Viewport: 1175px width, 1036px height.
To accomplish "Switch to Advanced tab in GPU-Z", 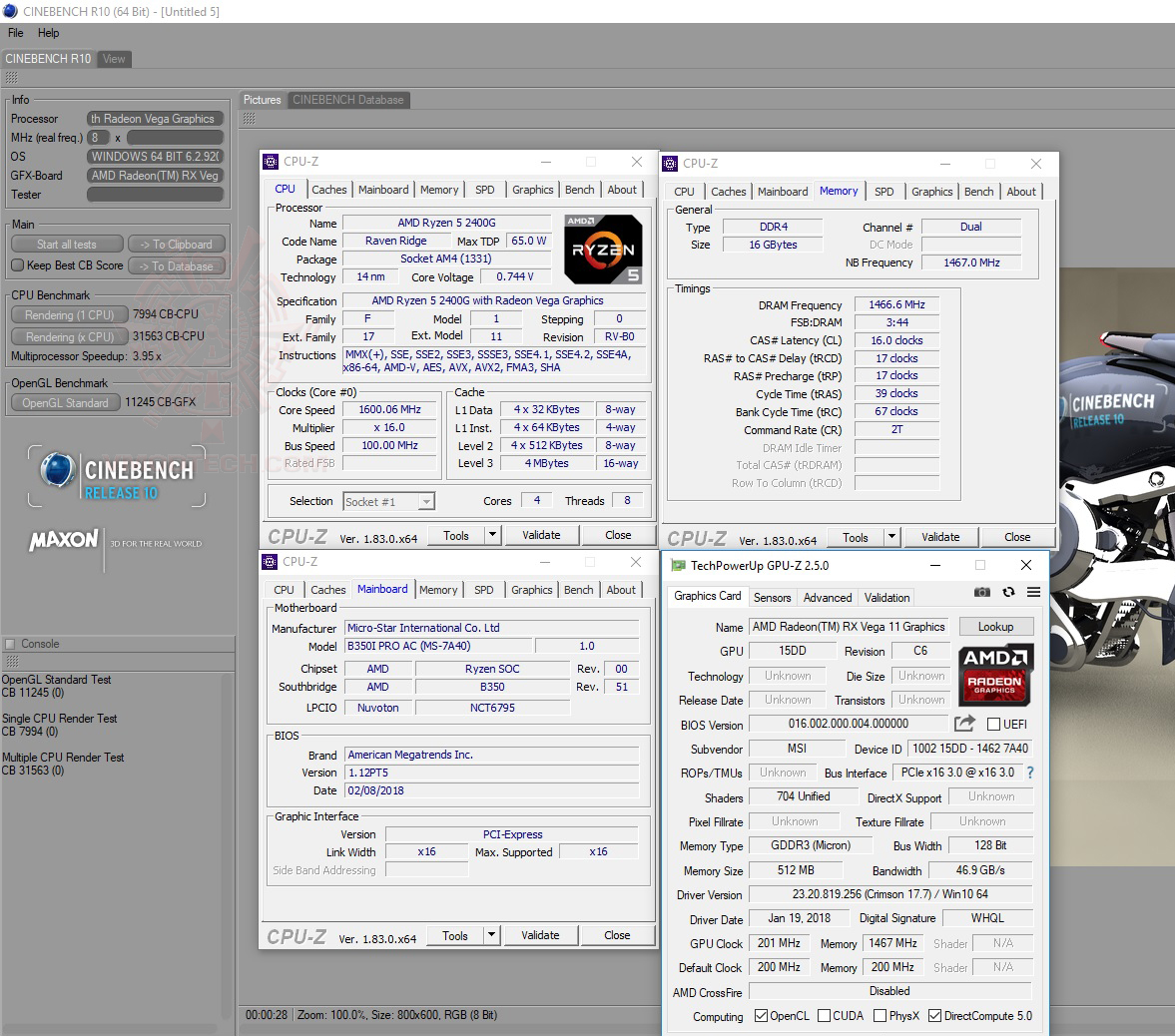I will point(828,597).
